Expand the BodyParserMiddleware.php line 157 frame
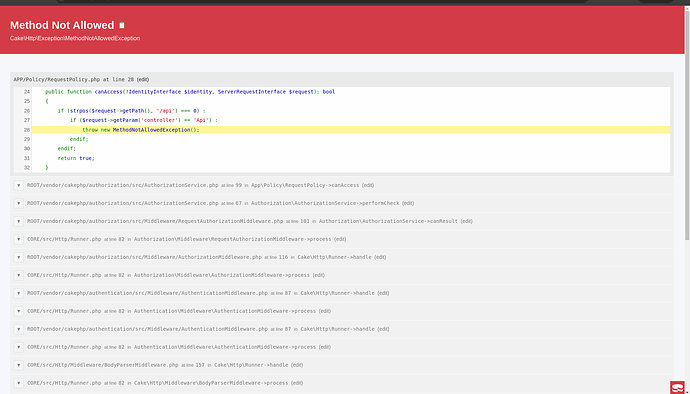Viewport: 690px width, 394px height. (x=18, y=365)
